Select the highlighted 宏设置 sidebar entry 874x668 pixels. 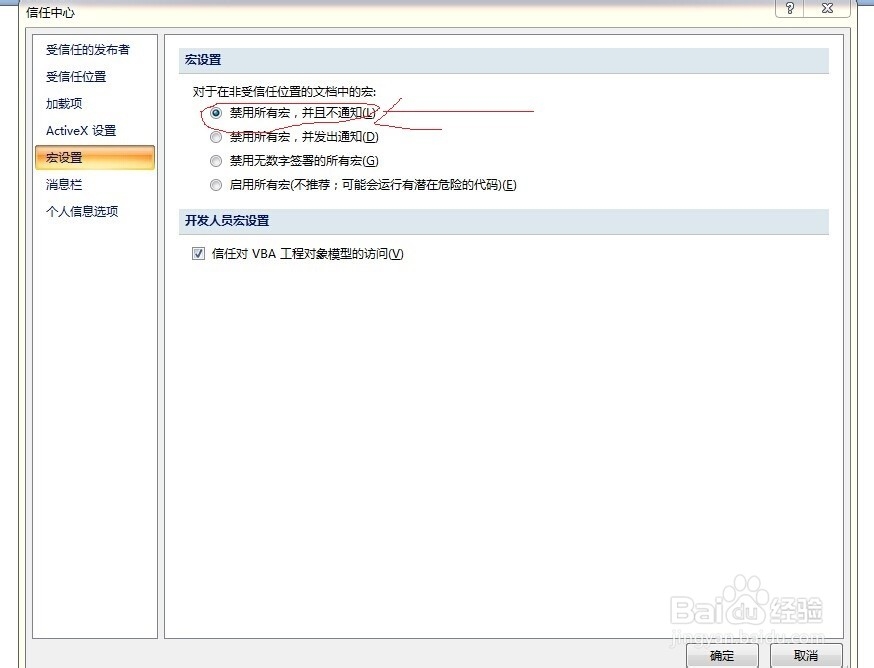(x=63, y=157)
